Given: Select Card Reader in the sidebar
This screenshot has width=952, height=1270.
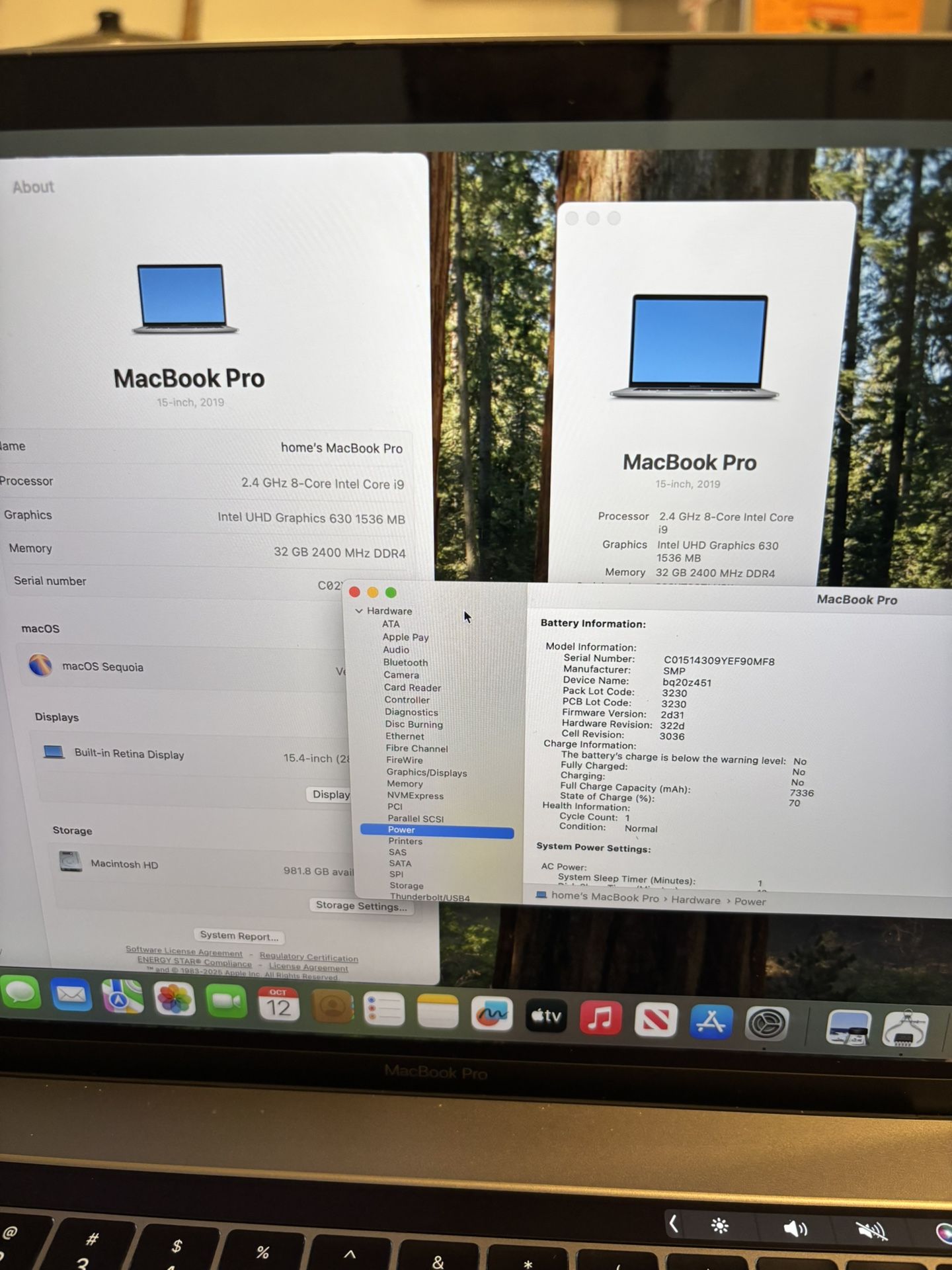Looking at the screenshot, I should click(413, 687).
